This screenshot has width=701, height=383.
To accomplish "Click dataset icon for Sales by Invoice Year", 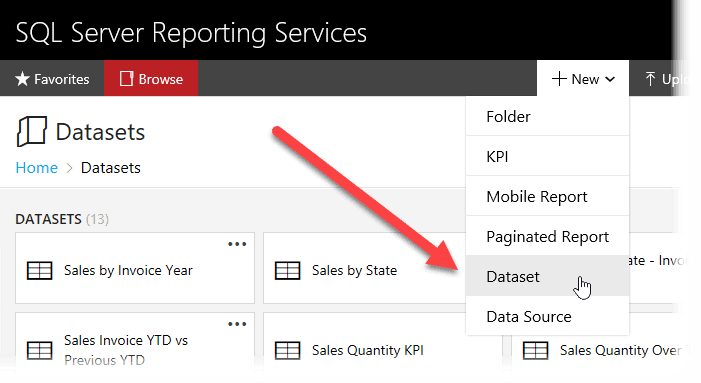I will click(x=39, y=270).
